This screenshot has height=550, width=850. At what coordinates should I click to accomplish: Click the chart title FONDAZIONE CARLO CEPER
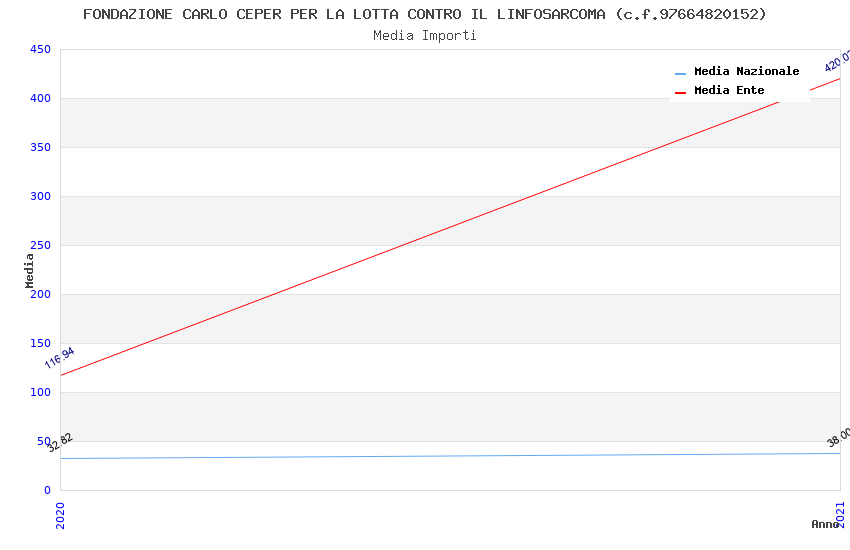(x=424, y=14)
